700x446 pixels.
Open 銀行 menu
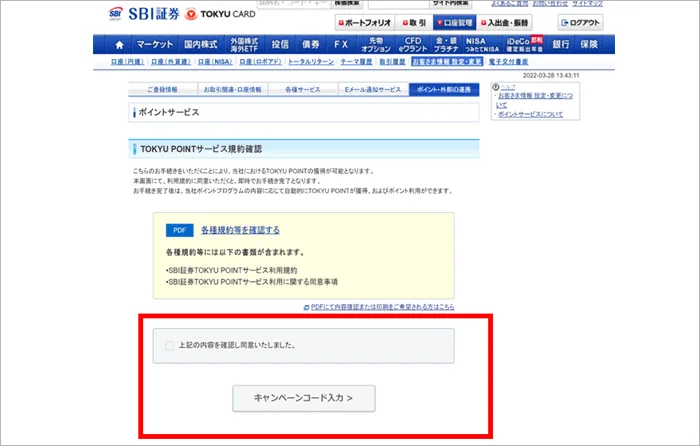click(561, 44)
